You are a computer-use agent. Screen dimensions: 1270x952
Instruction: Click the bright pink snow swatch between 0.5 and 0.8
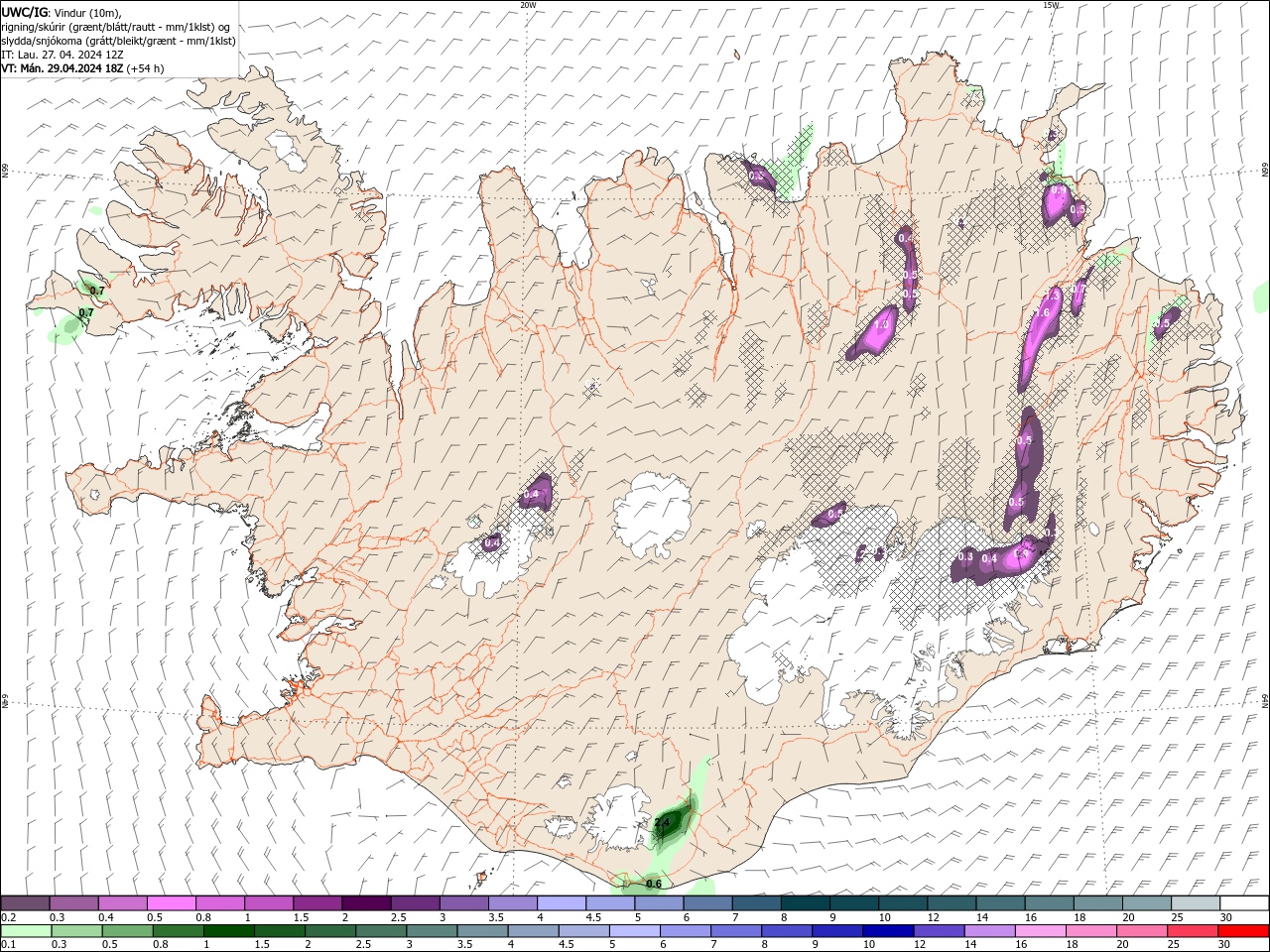[171, 903]
